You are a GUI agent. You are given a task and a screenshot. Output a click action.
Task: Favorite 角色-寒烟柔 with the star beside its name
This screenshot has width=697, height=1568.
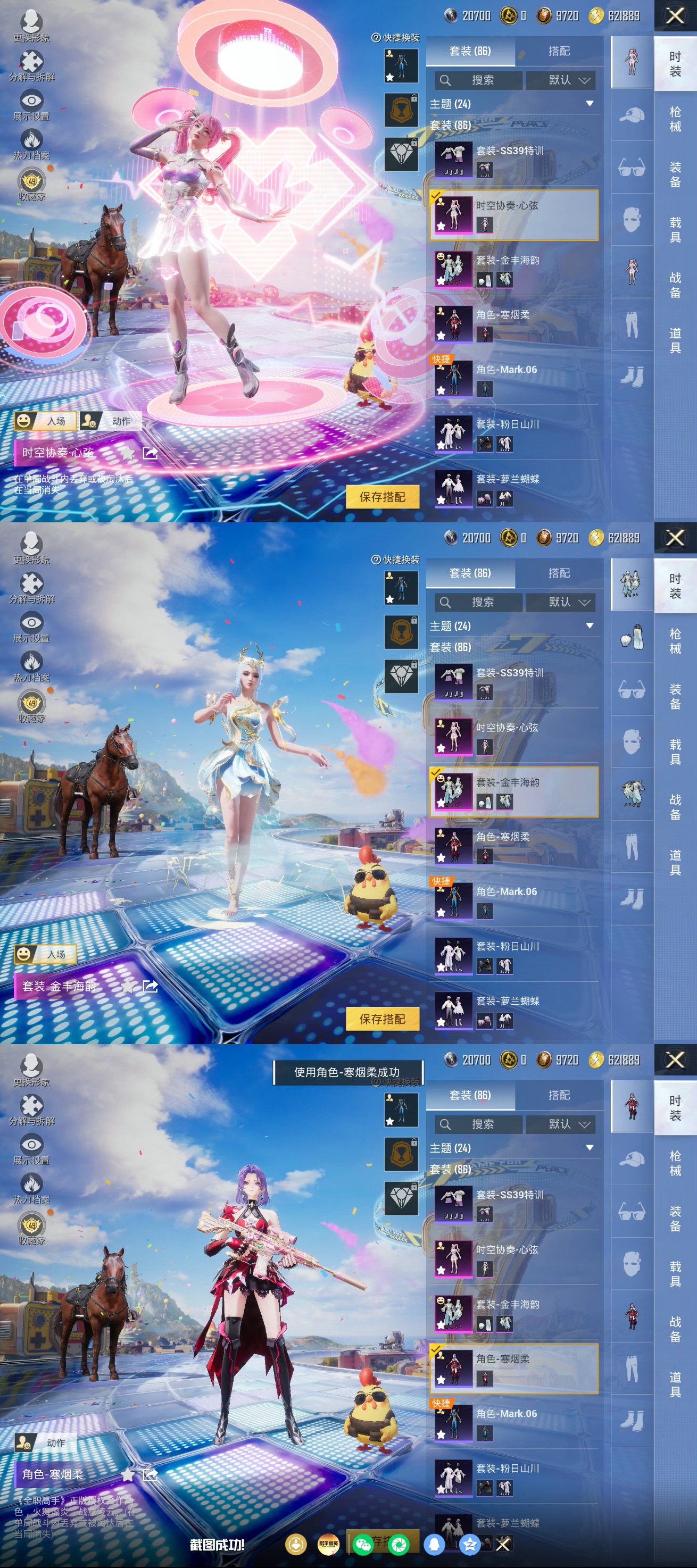(127, 1474)
